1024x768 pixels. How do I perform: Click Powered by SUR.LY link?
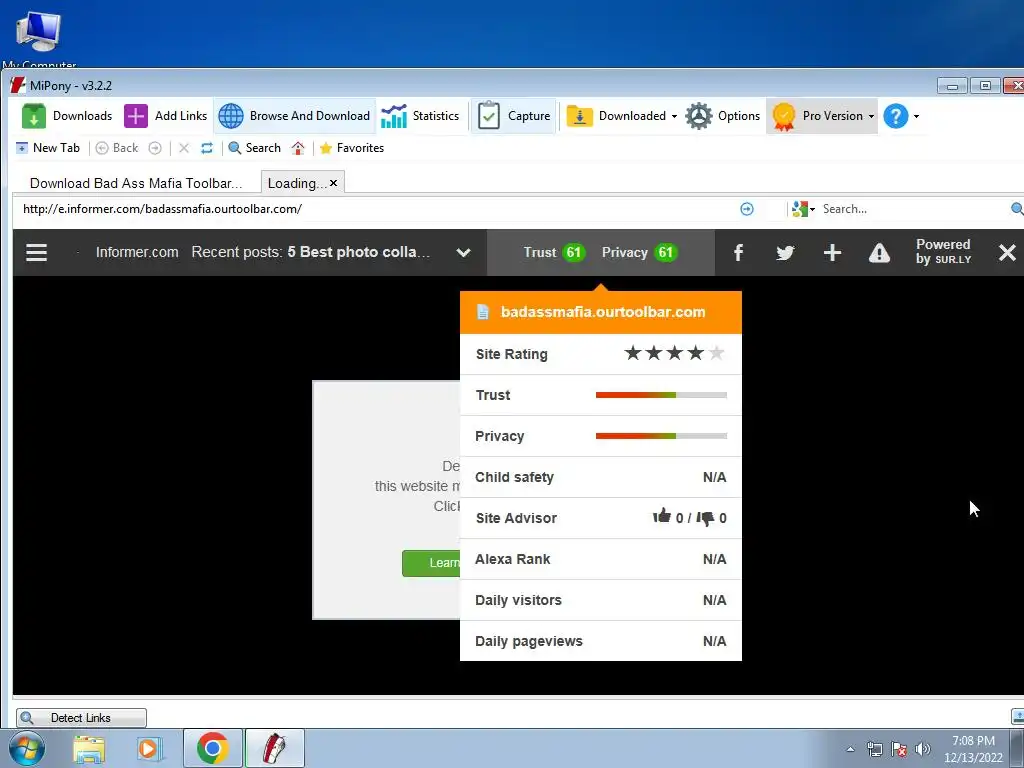(x=943, y=251)
